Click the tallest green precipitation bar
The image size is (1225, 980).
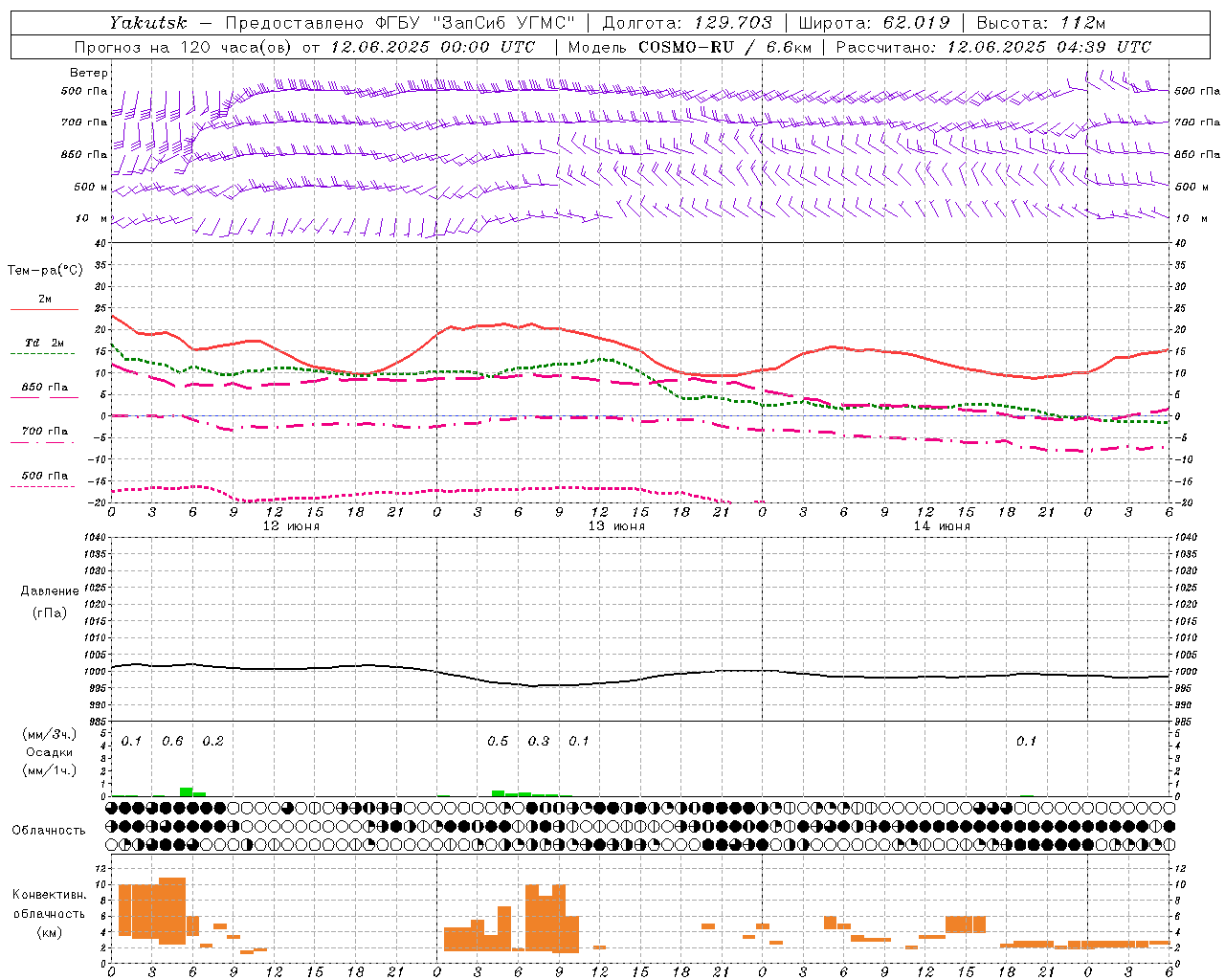click(x=186, y=791)
